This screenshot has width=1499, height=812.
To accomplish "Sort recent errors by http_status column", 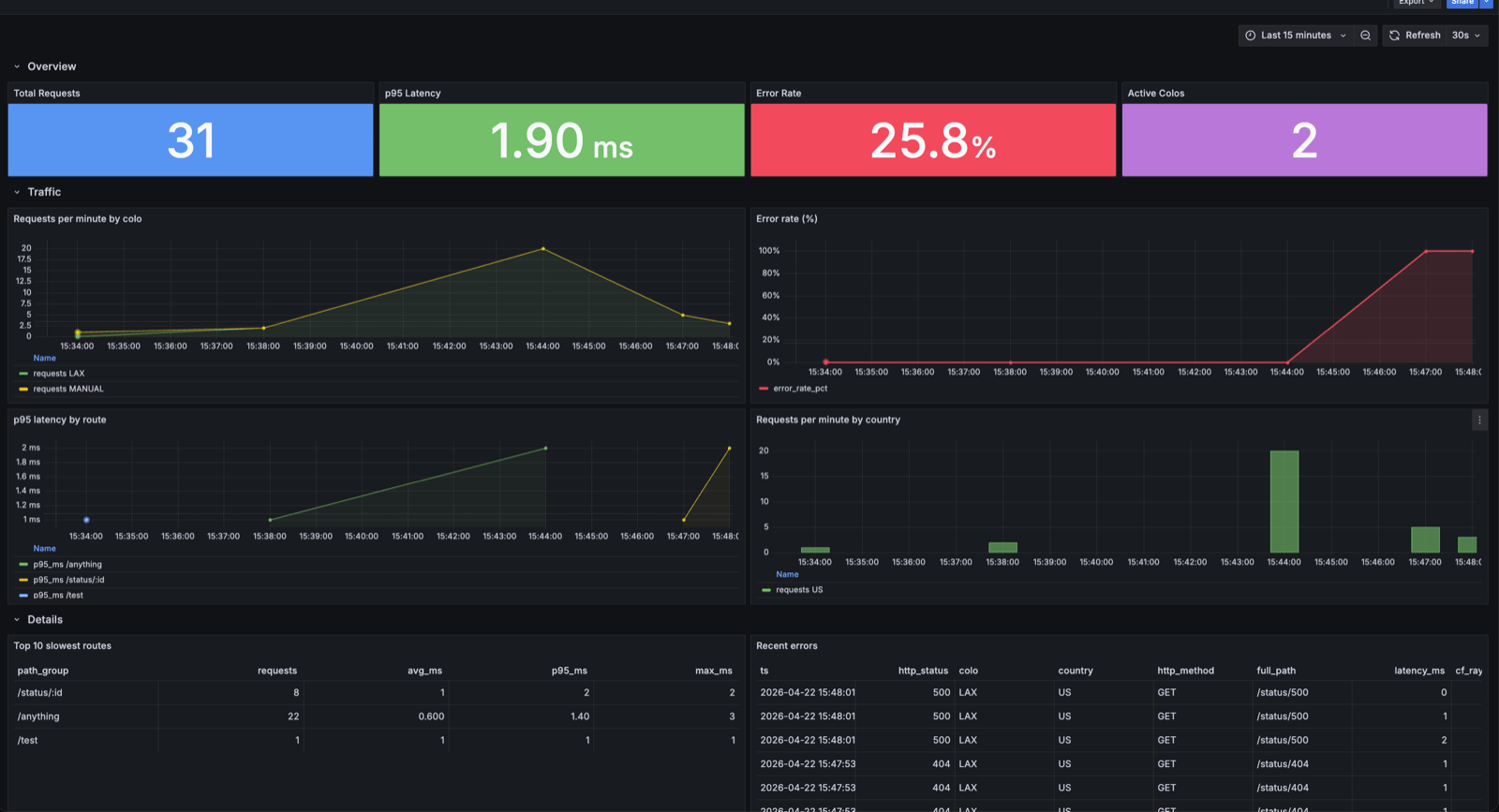I will 922,671.
